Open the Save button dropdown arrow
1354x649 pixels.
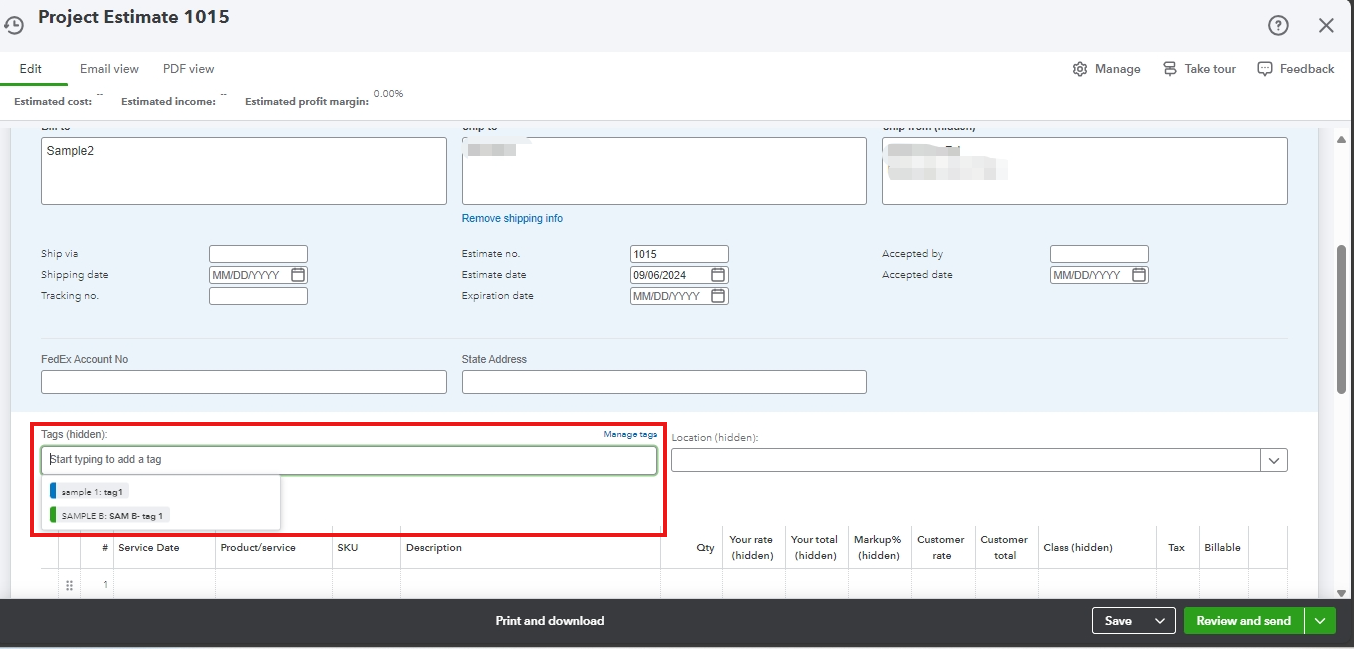[1161, 620]
